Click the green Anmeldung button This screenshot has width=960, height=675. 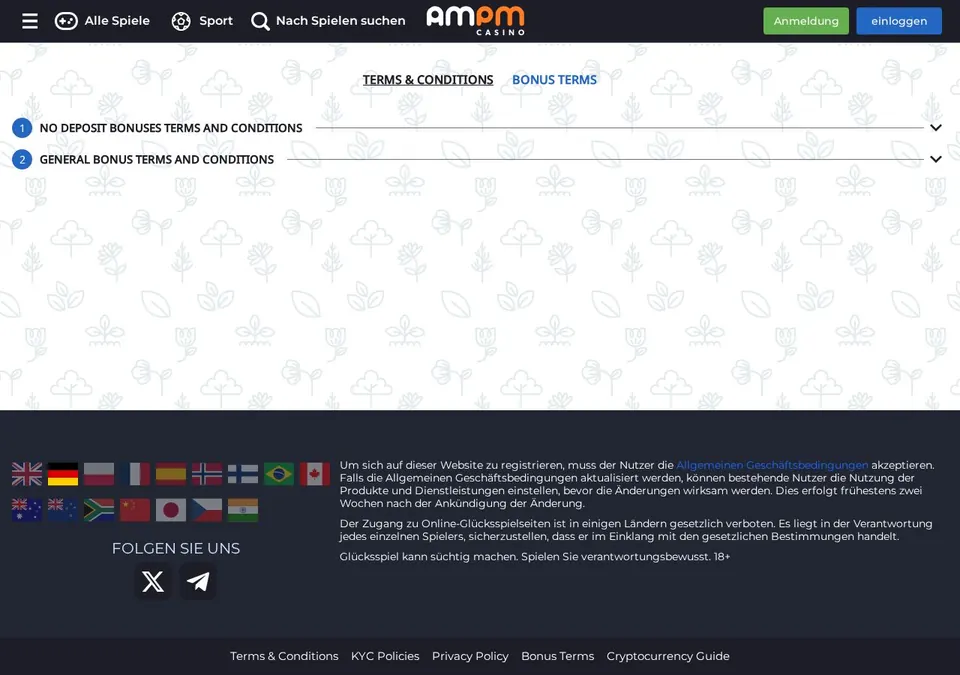(x=806, y=21)
